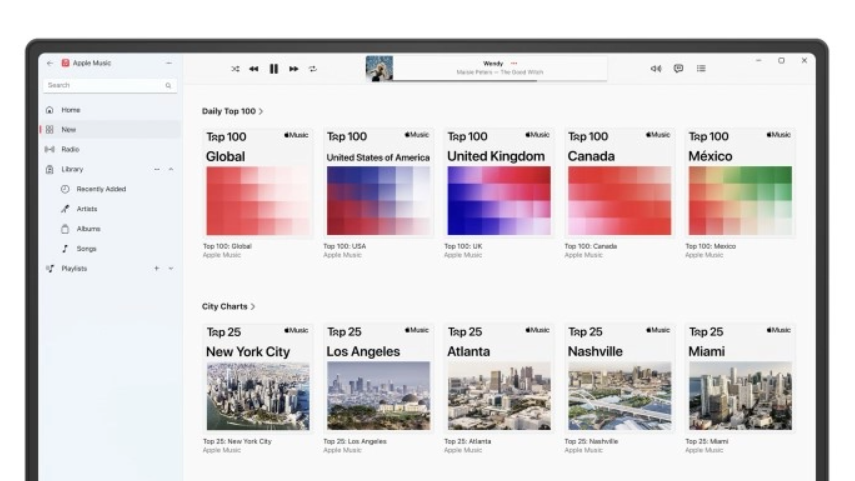Collapse the Library section chevron
The image size is (855, 481).
(171, 170)
